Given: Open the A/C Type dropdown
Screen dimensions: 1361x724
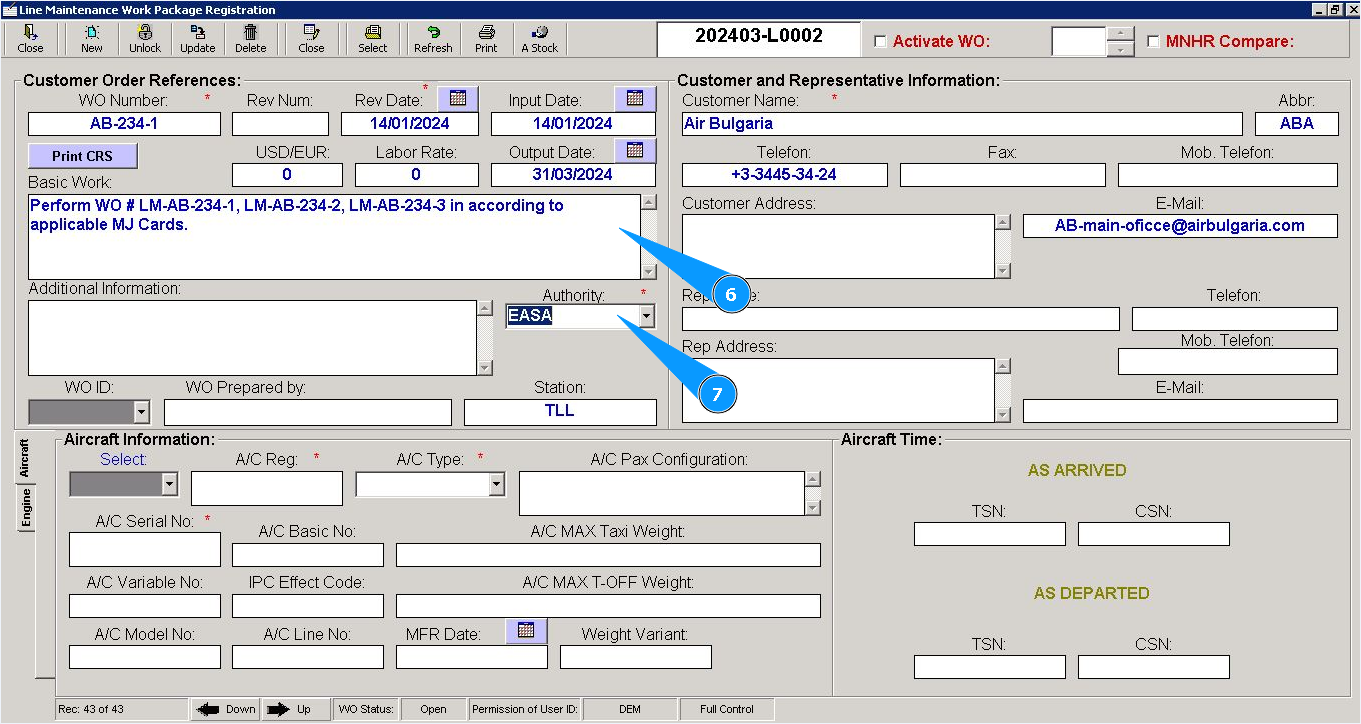Looking at the screenshot, I should [496, 484].
